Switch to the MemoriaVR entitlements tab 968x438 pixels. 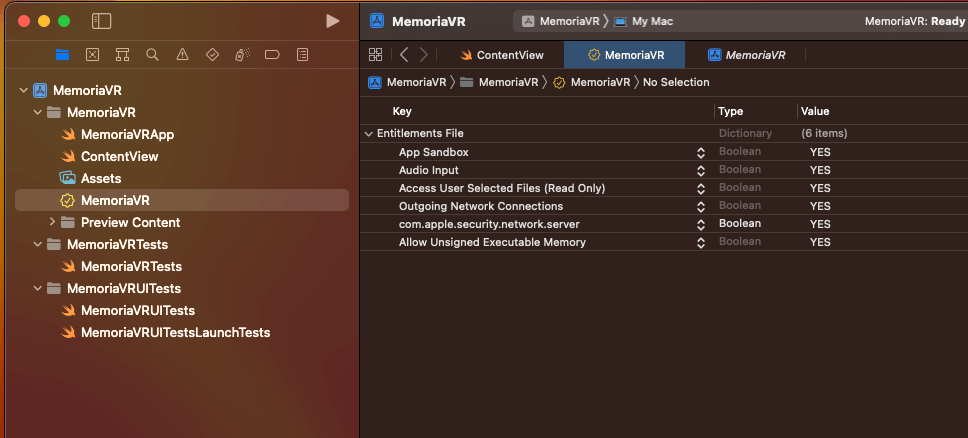[624, 55]
